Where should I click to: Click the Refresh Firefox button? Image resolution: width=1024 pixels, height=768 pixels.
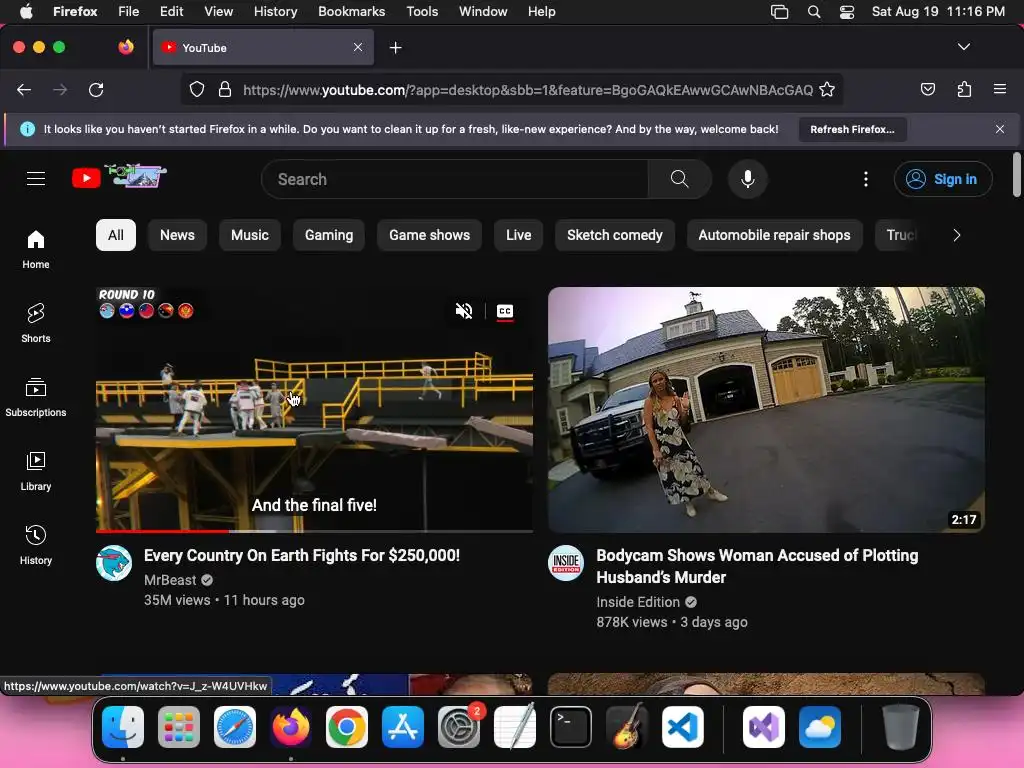coord(852,129)
